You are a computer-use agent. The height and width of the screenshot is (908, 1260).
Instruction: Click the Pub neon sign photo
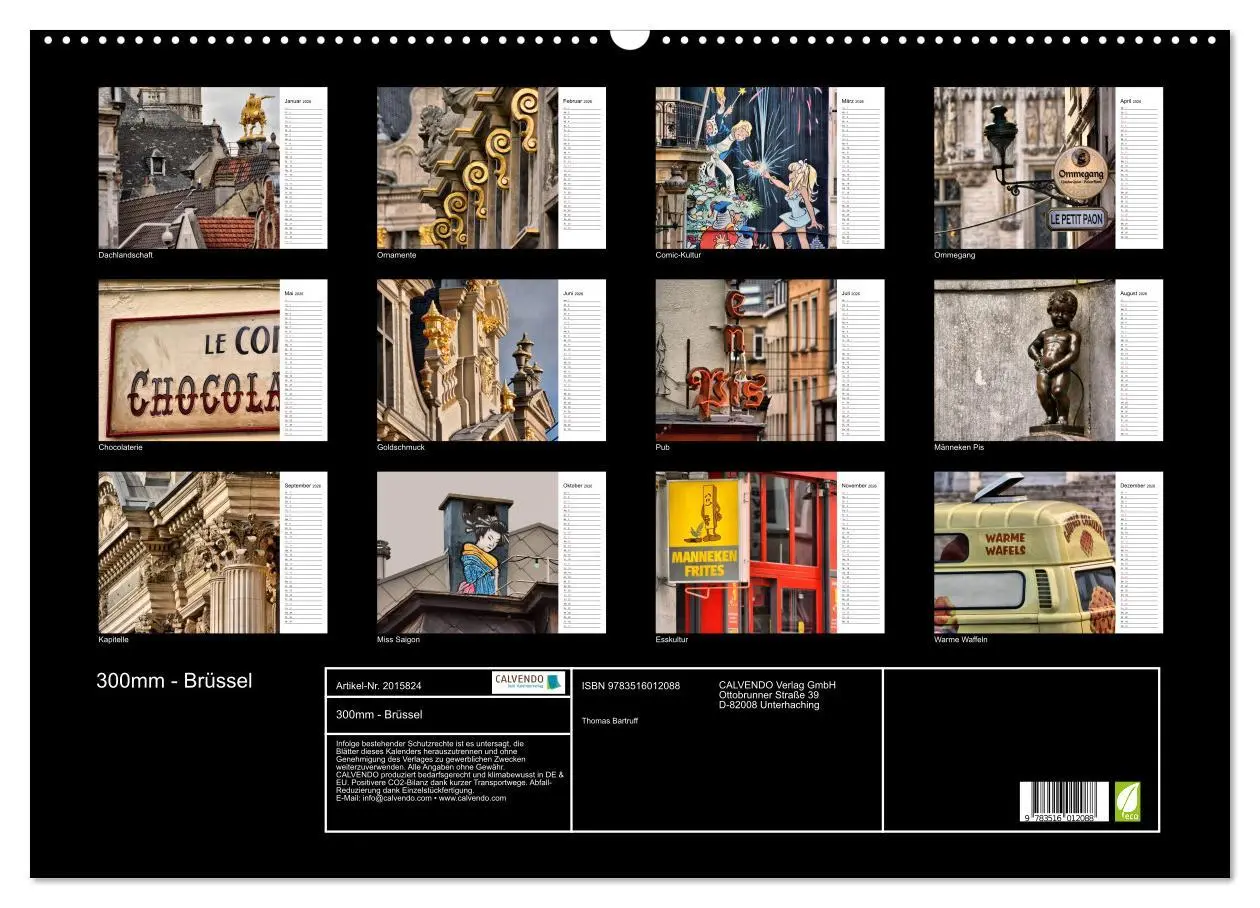(746, 360)
